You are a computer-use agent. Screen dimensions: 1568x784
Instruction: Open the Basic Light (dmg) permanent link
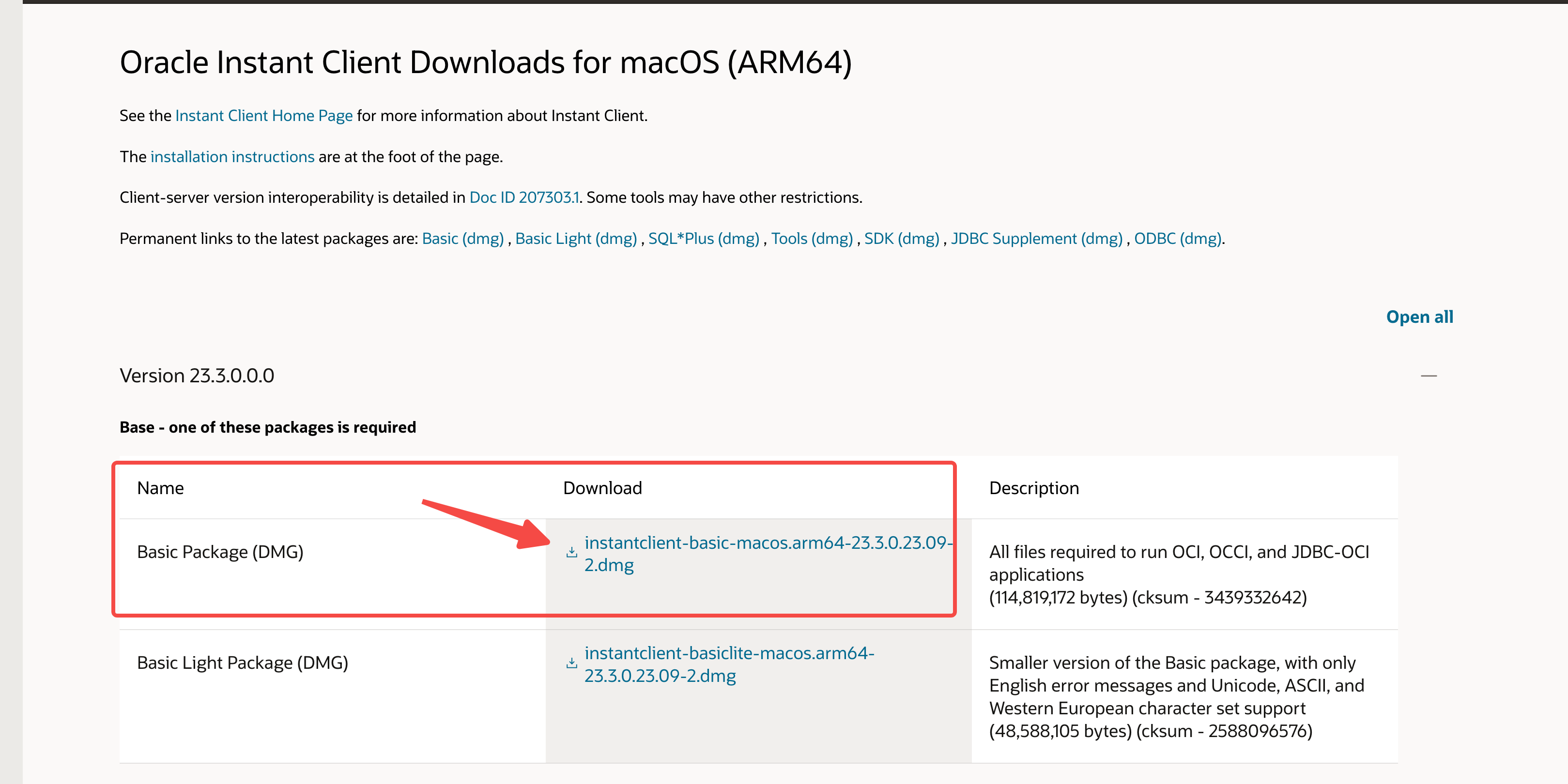(576, 239)
